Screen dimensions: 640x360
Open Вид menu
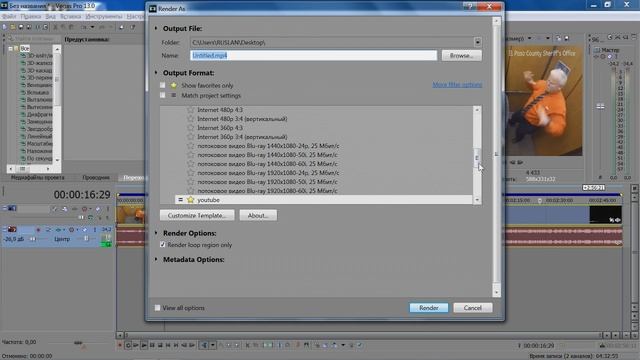[x=51, y=16]
